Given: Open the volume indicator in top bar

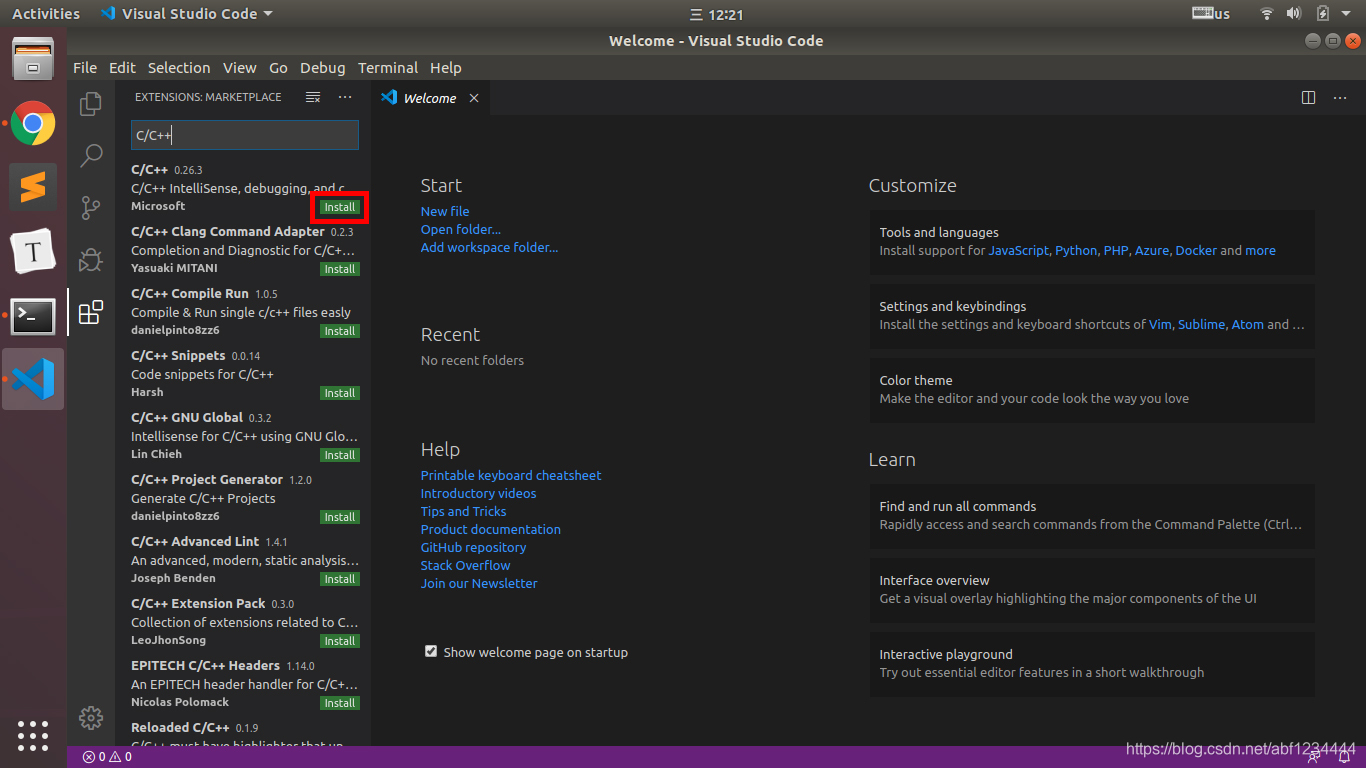Looking at the screenshot, I should click(1293, 14).
